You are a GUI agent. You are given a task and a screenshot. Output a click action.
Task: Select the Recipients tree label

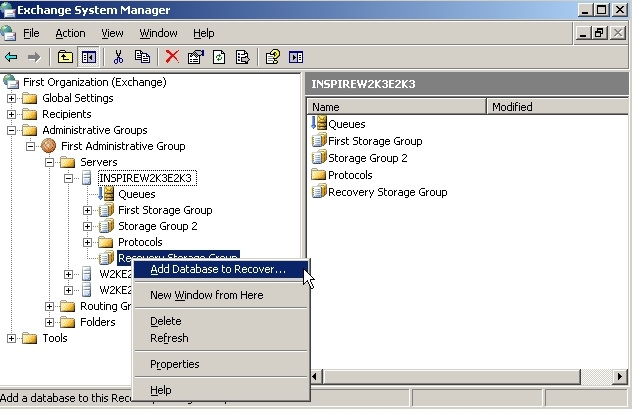(67, 114)
